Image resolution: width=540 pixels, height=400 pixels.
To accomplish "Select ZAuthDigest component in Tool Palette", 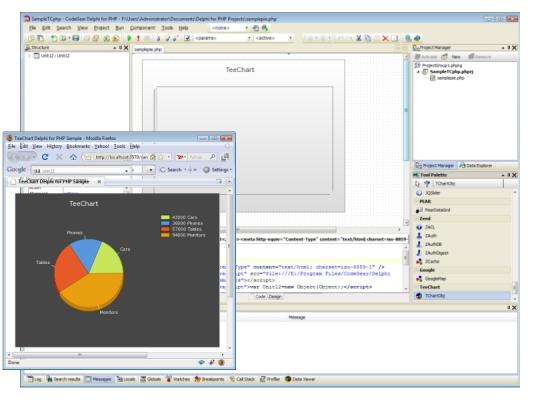I will click(462, 253).
